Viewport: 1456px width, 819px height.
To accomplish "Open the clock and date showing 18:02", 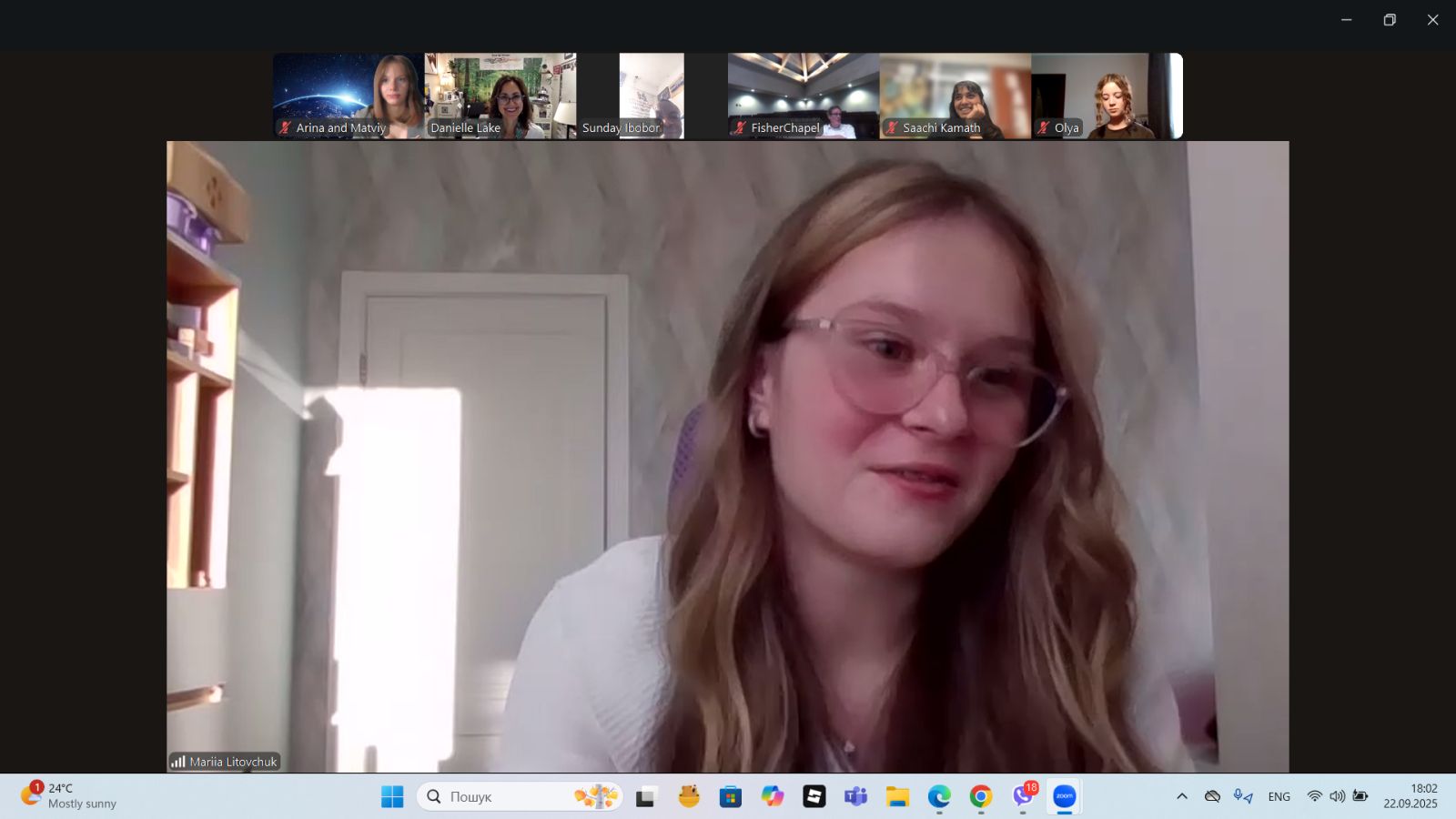I will pyautogui.click(x=1410, y=796).
